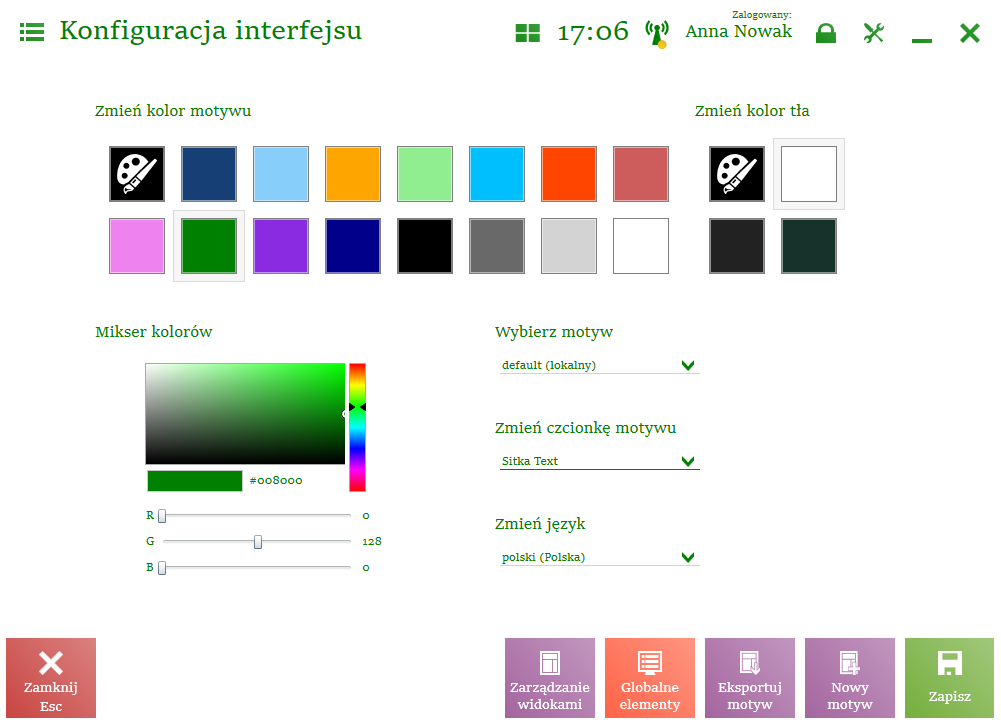1001x723 pixels.
Task: Select the dark gray theme swatch
Action: point(497,246)
